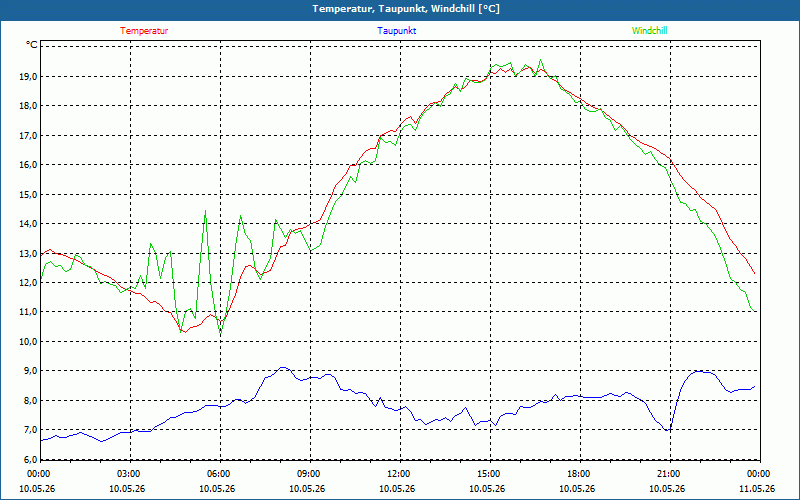Screen dimensions: 800x500
Task: Click the chart title "Temperatur, Taupunkt, Windchill [°C]"
Action: point(406,9)
